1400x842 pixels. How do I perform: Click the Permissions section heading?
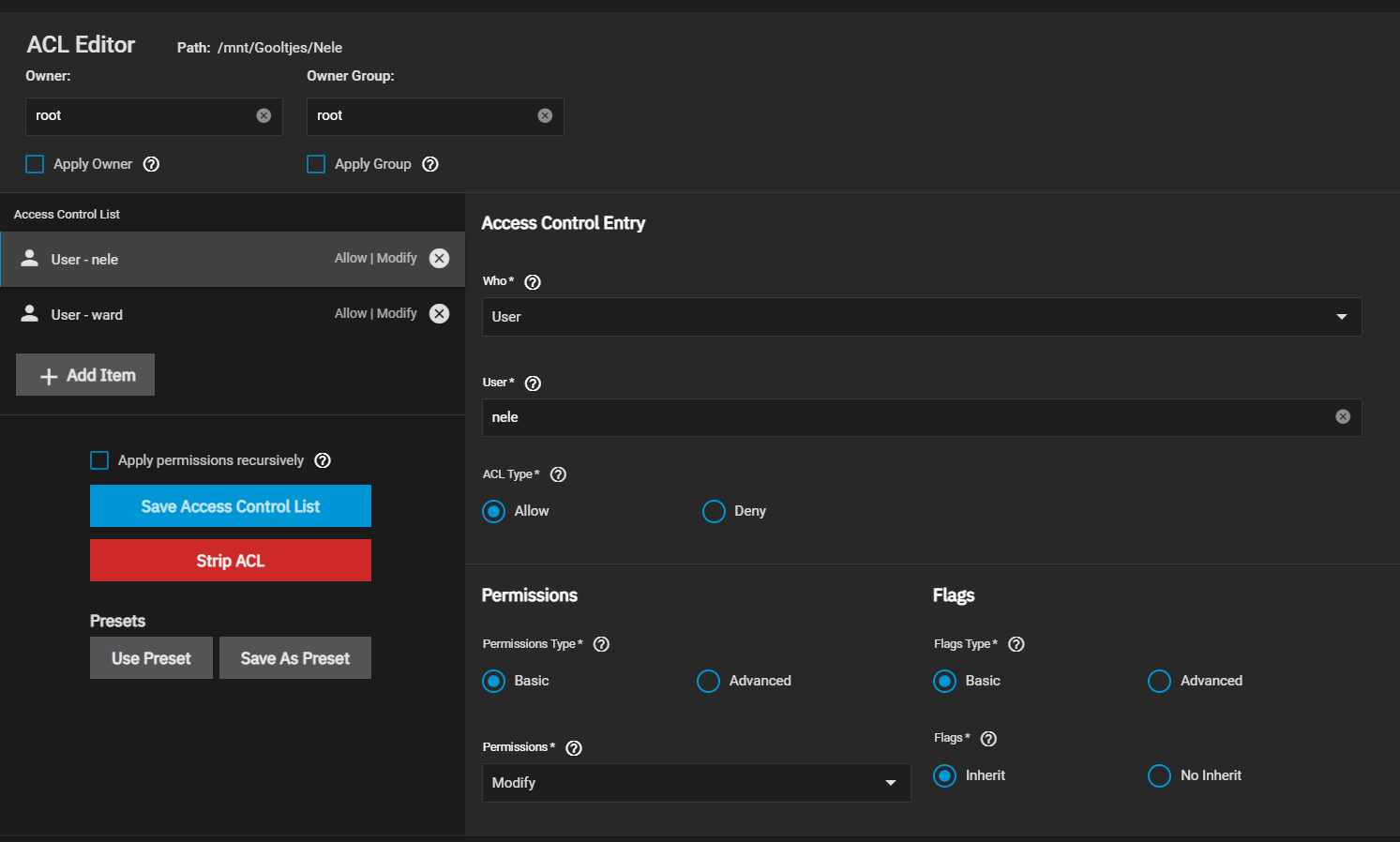click(x=529, y=595)
